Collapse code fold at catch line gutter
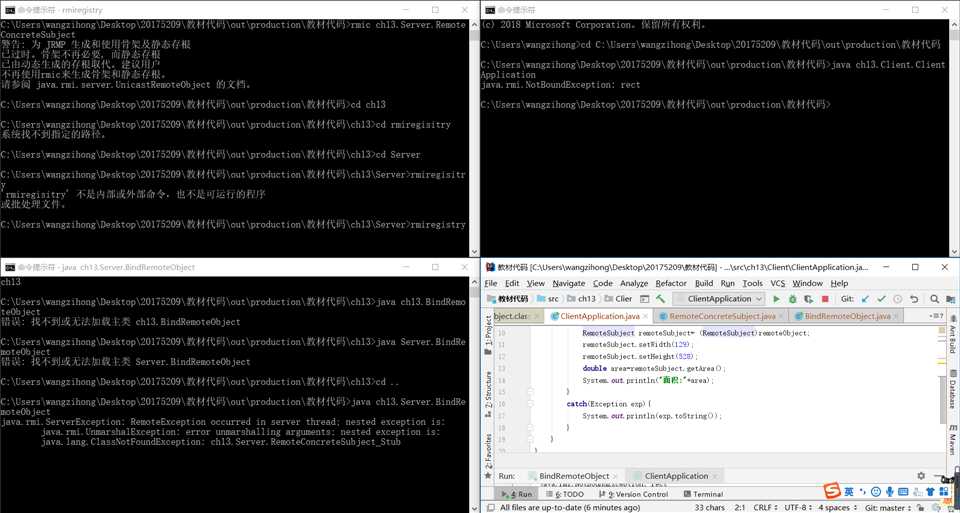This screenshot has height=513, width=960. 530,404
